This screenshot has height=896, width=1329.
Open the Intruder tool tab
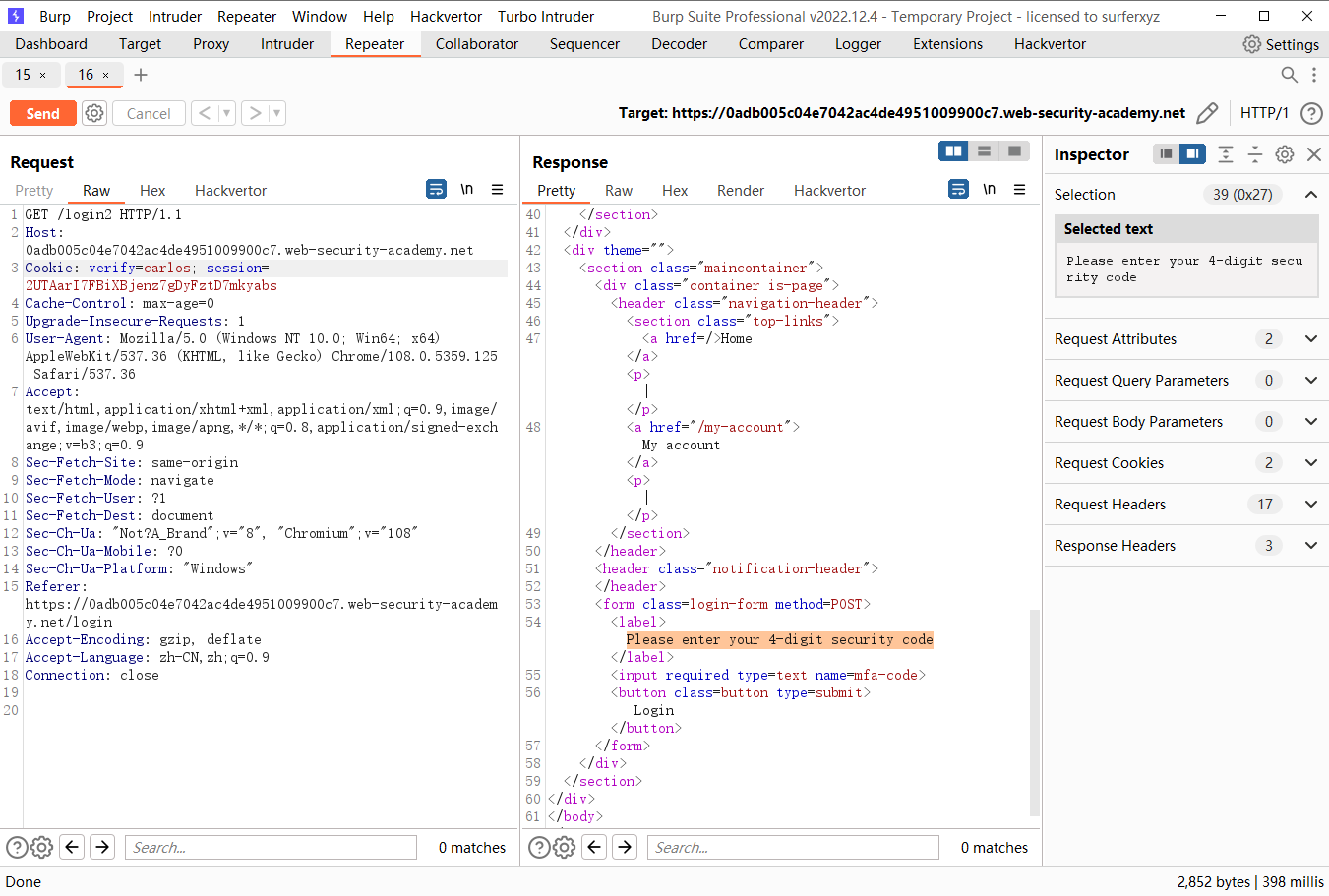pyautogui.click(x=286, y=44)
